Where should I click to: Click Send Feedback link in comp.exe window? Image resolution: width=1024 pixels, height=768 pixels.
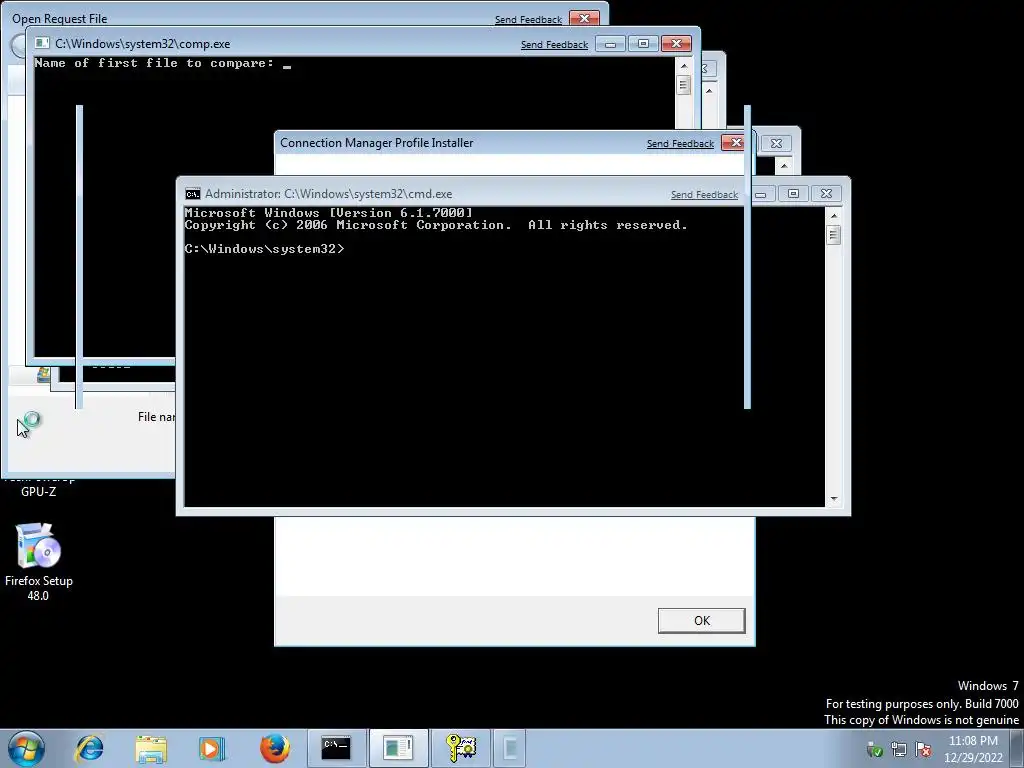click(x=554, y=44)
